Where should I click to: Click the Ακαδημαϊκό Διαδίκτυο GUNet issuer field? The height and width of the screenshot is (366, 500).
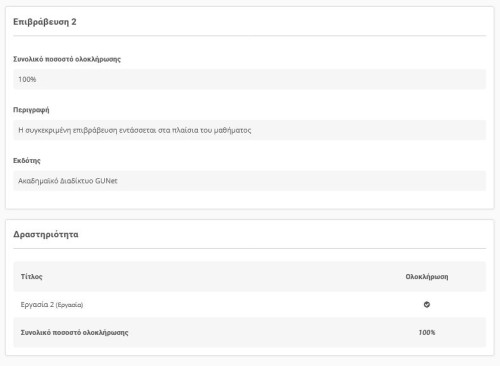click(249, 181)
